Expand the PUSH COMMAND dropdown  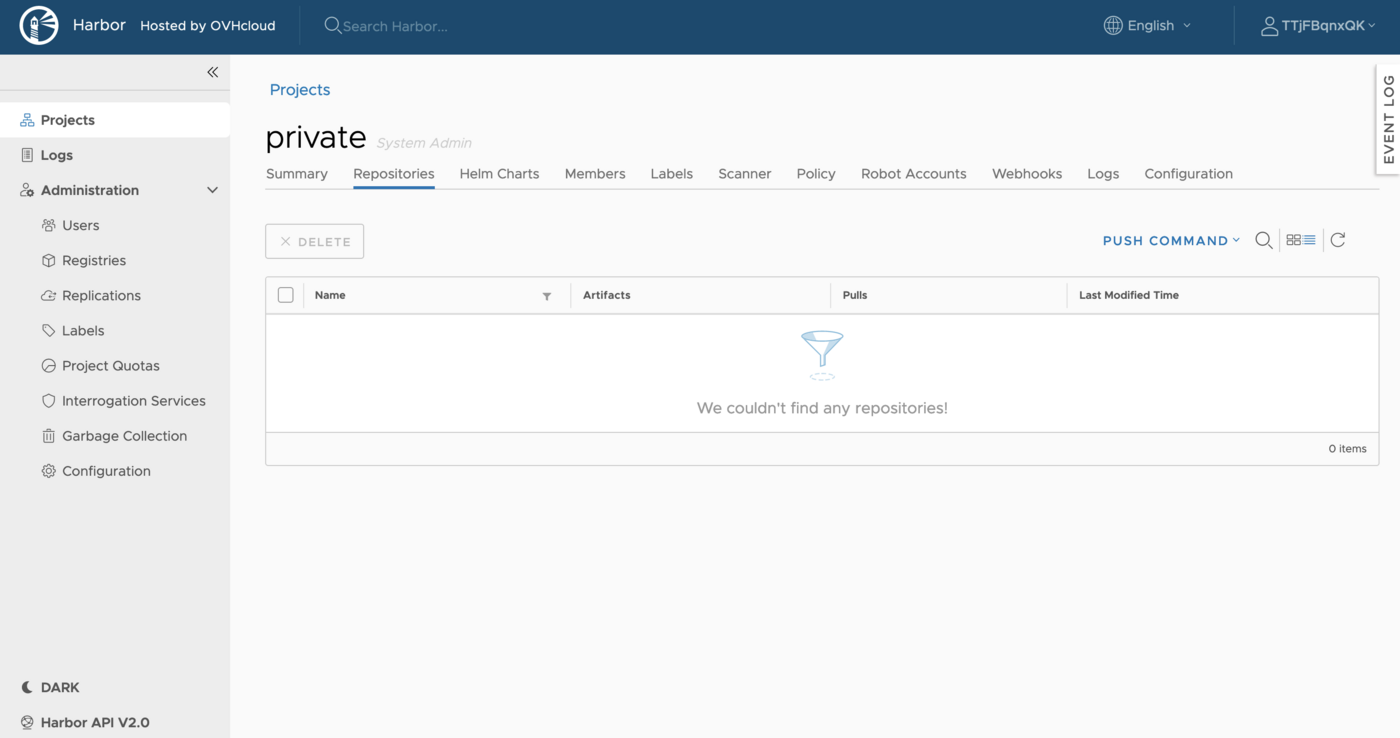(1170, 240)
